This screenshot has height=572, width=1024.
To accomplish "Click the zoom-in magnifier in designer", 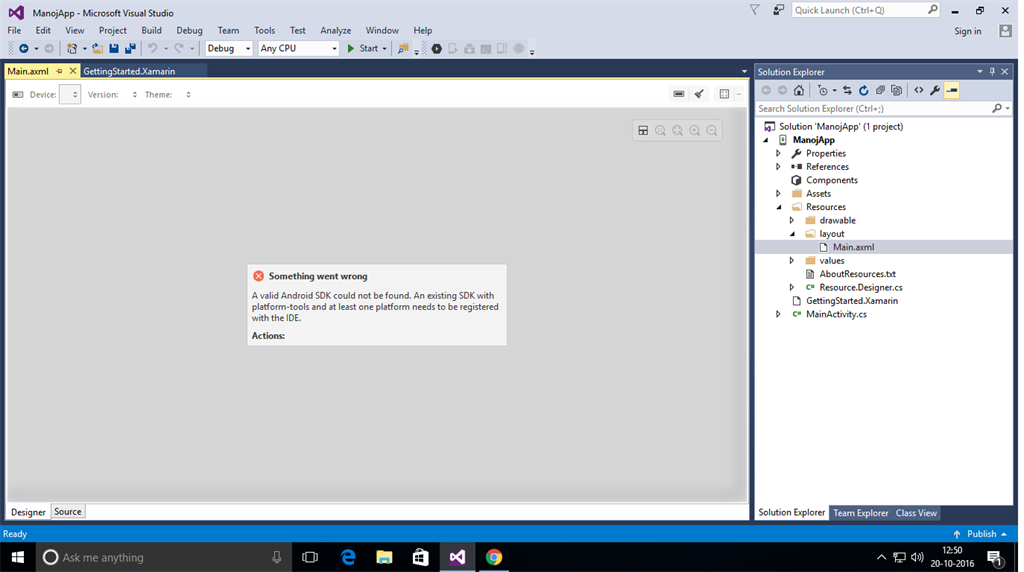I will 695,131.
